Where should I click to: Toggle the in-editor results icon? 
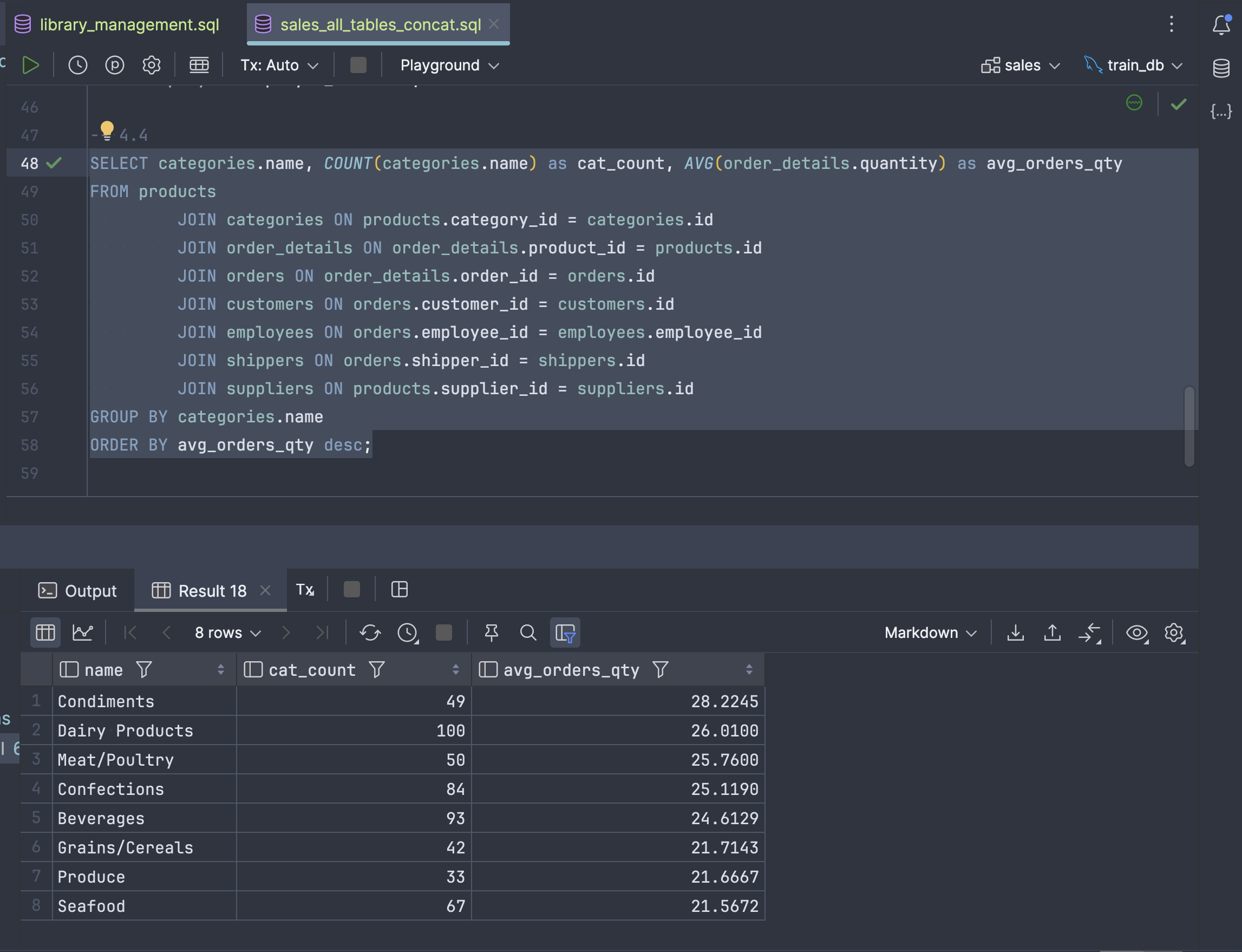pos(199,65)
